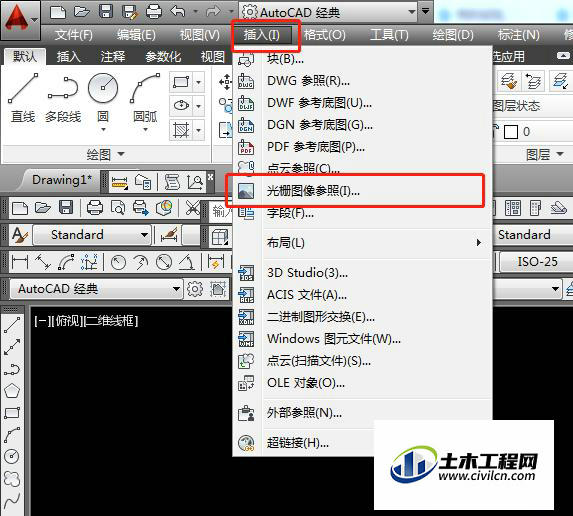Select the hatch tool in ribbon draw panel
The image size is (573, 516).
coord(181,130)
